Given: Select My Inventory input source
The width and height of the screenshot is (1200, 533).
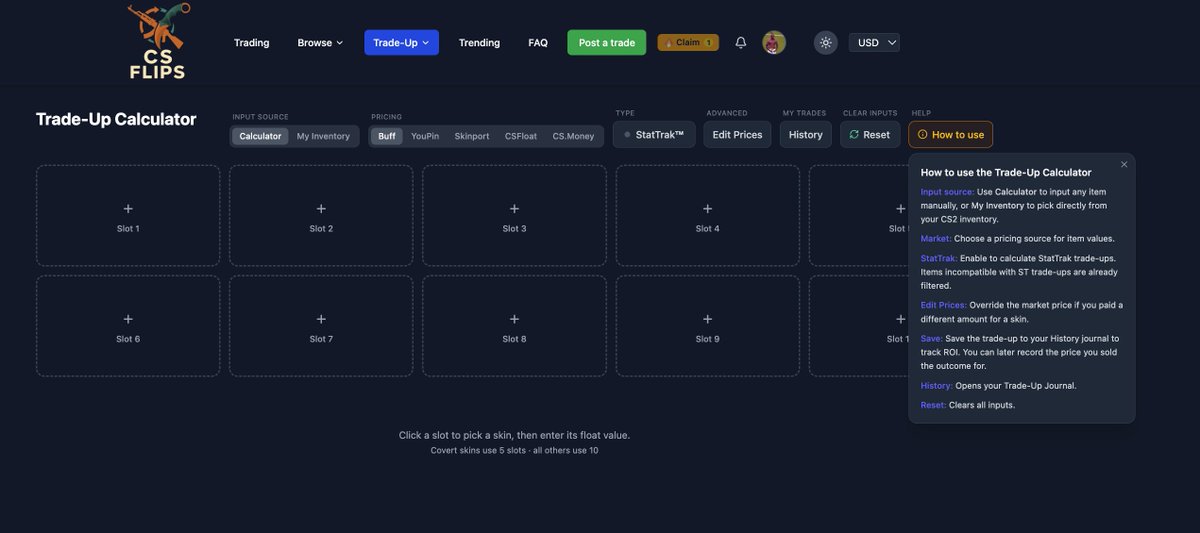Looking at the screenshot, I should pos(323,136).
